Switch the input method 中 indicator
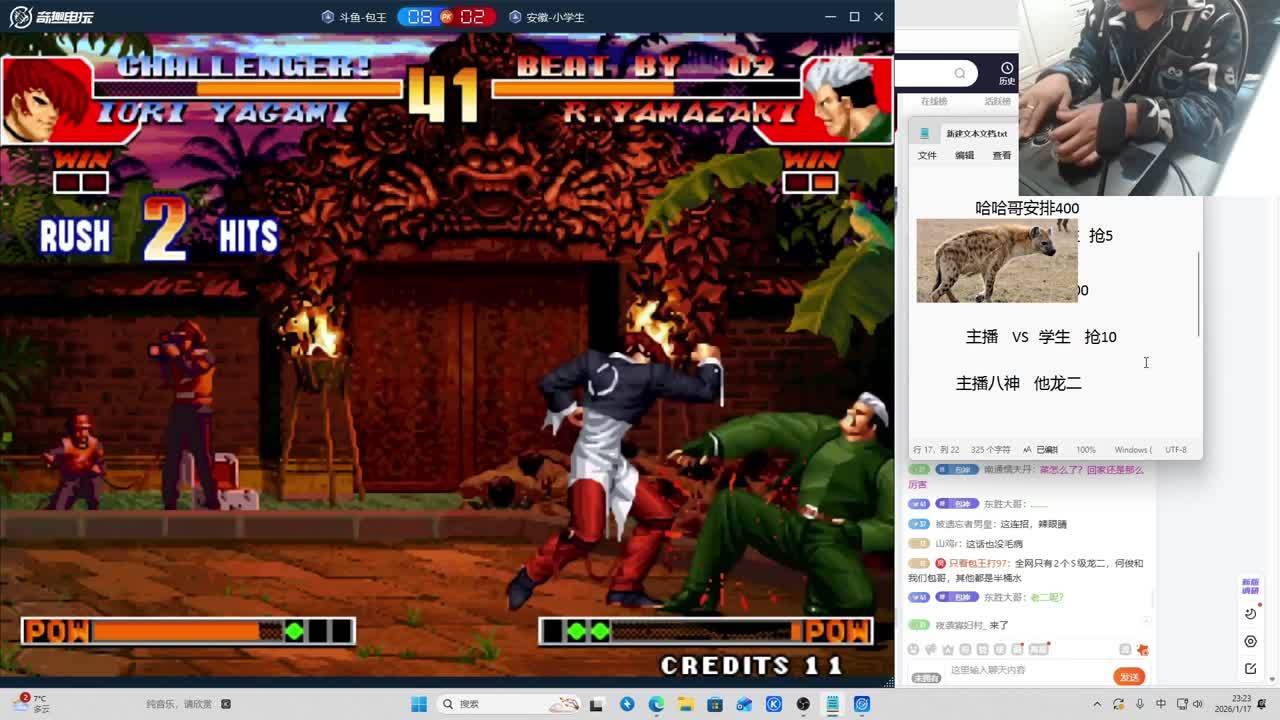Viewport: 1280px width, 720px height. click(x=1161, y=704)
